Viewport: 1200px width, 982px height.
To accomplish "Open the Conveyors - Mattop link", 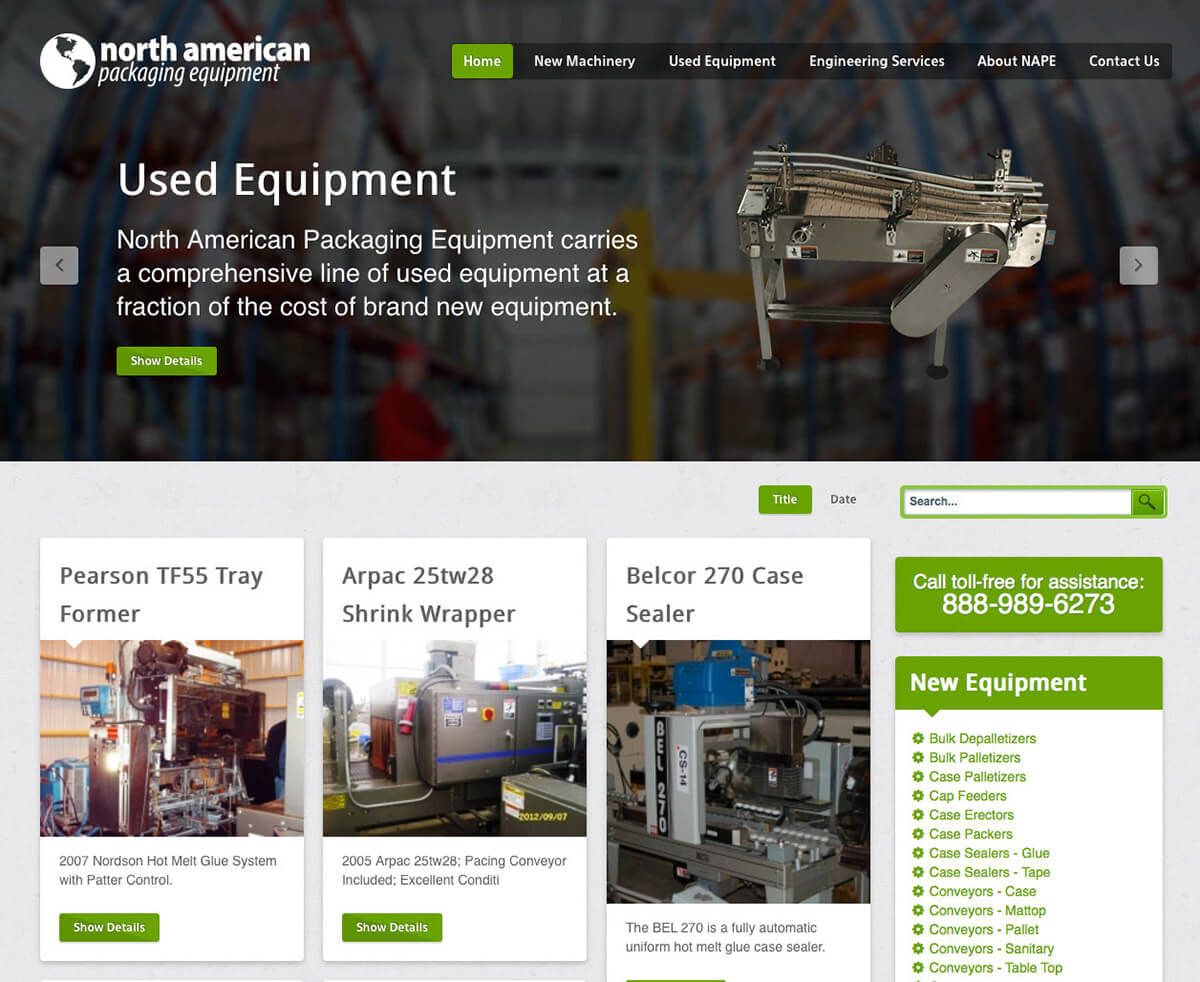I will click(987, 910).
